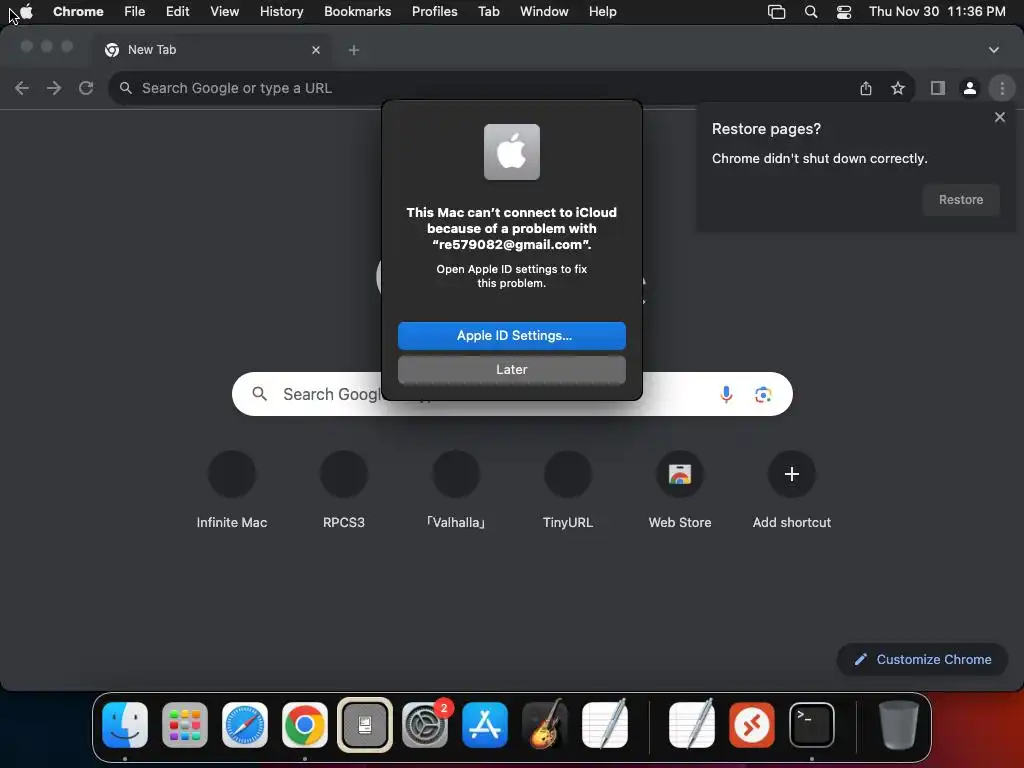Open the TinyURL shortcut
Screen dimensions: 1024x768
pos(568,490)
